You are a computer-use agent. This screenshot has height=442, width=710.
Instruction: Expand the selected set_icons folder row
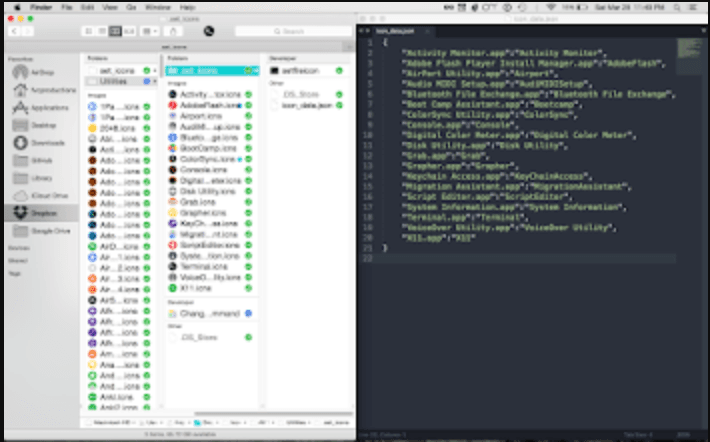click(203, 71)
